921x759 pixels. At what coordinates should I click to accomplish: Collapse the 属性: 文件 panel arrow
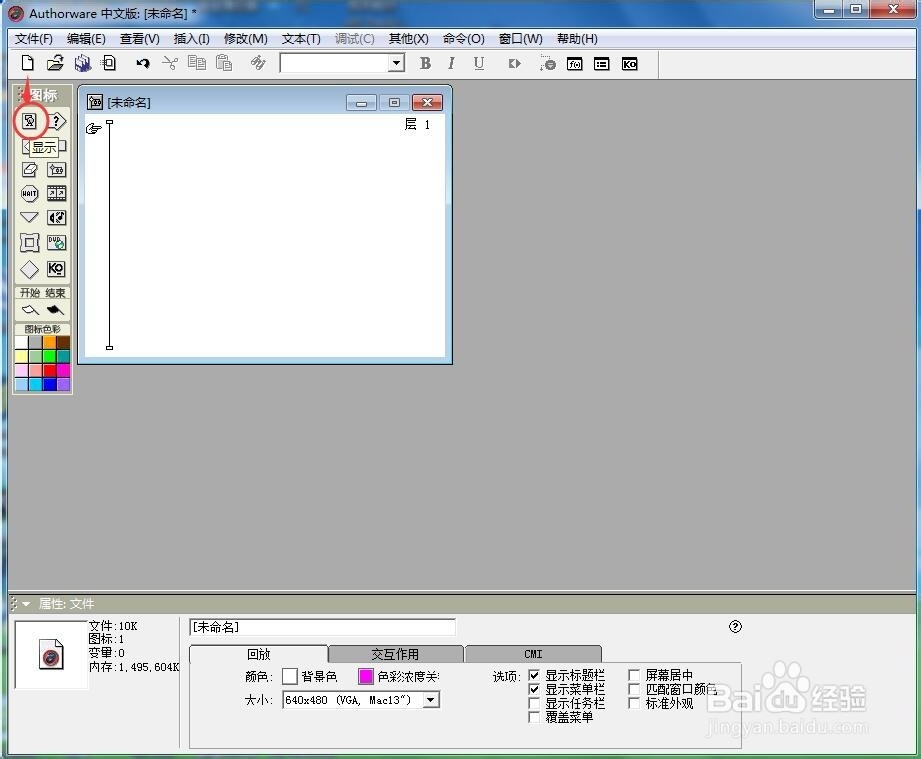[26, 604]
